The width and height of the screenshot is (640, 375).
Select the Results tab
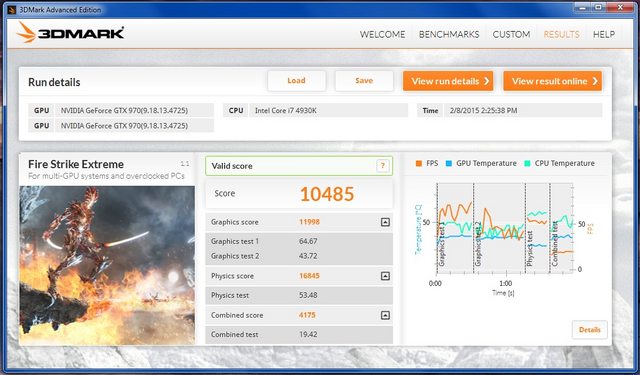click(x=562, y=34)
